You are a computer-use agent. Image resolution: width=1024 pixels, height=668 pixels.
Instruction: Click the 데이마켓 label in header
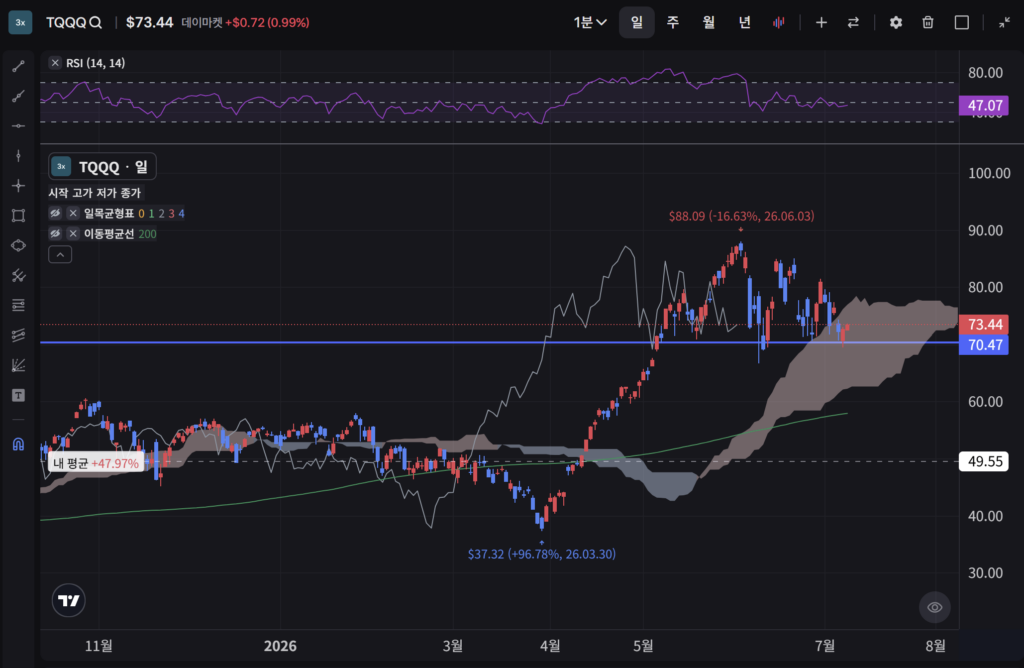pos(202,22)
